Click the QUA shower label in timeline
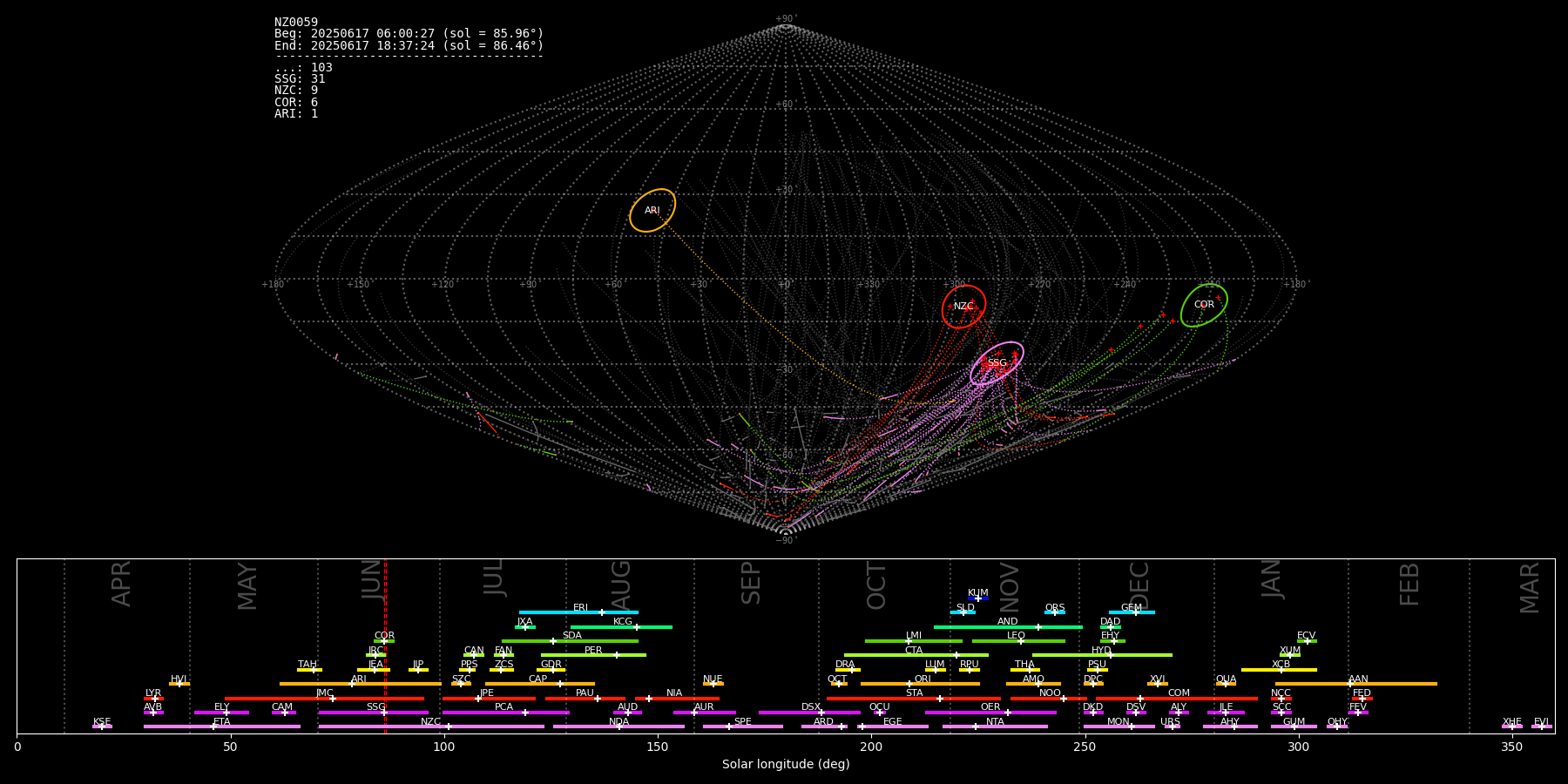The height and width of the screenshot is (784, 1568). 1227,679
